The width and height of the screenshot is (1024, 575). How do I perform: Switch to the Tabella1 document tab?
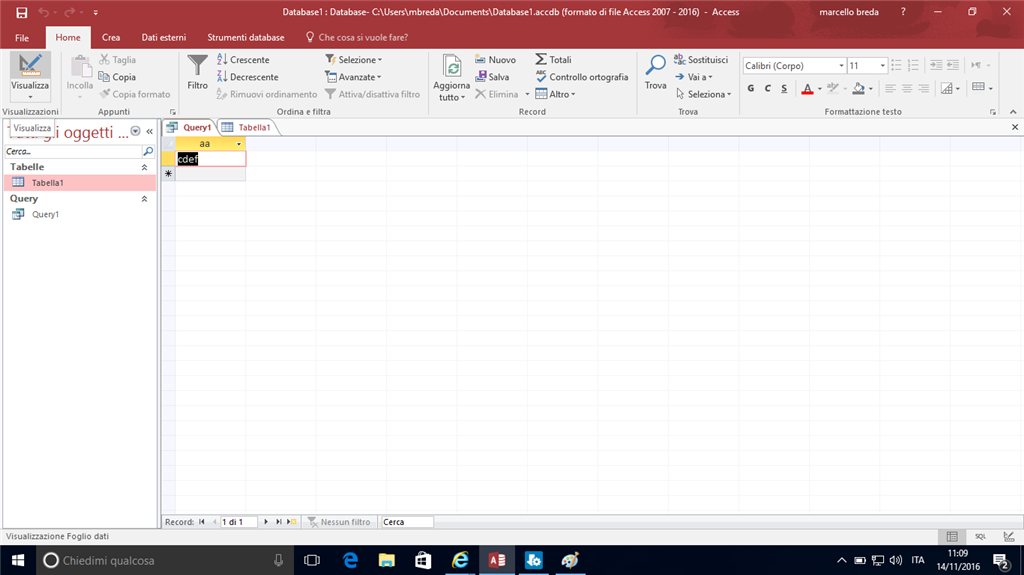pos(247,127)
